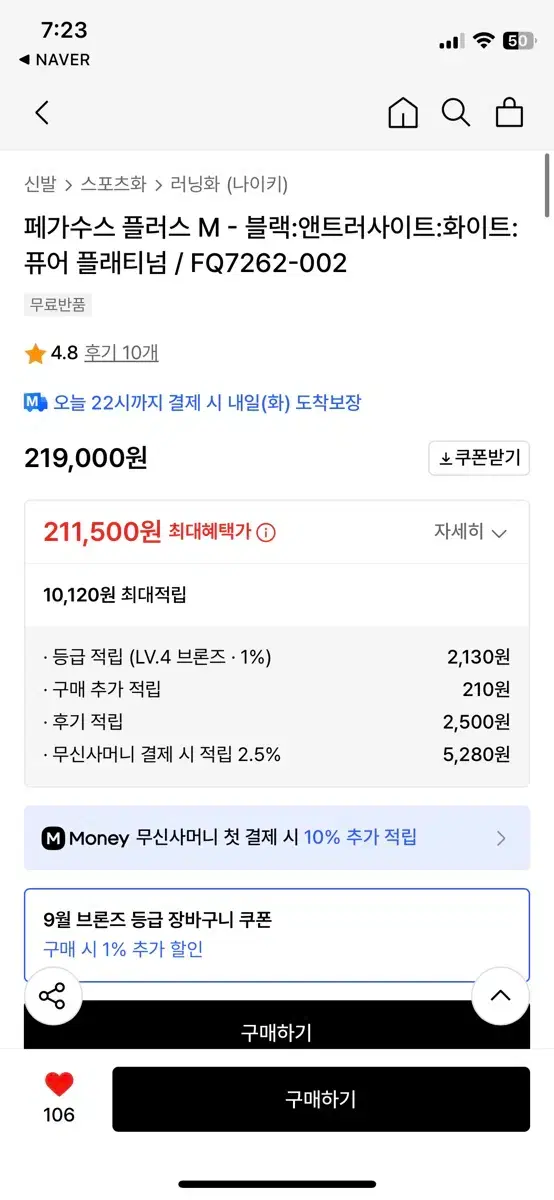The height and width of the screenshot is (1200, 554).
Task: Tap the info icon beside 최대혜택가
Action: point(267,533)
